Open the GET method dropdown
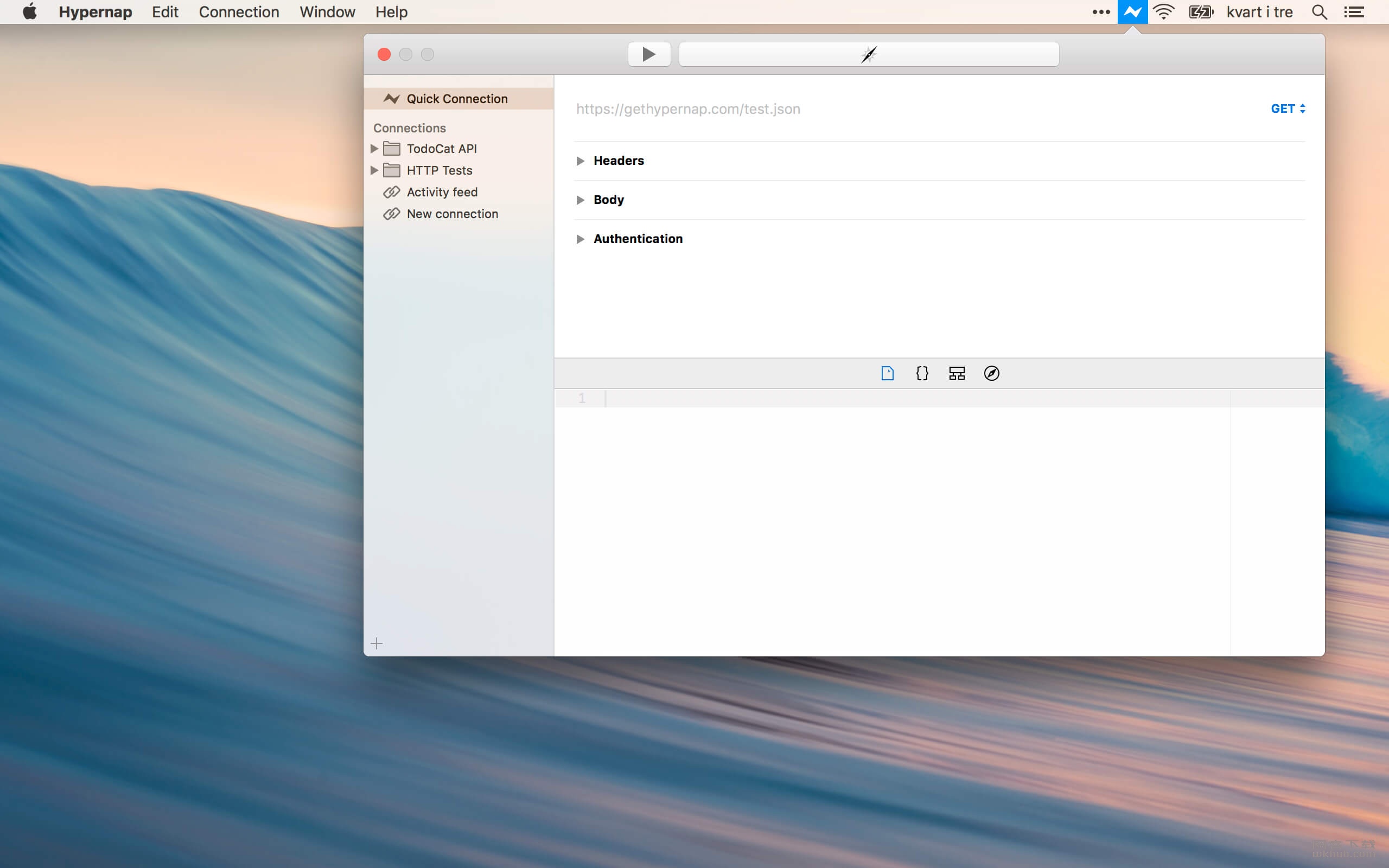This screenshot has height=868, width=1389. [1288, 108]
